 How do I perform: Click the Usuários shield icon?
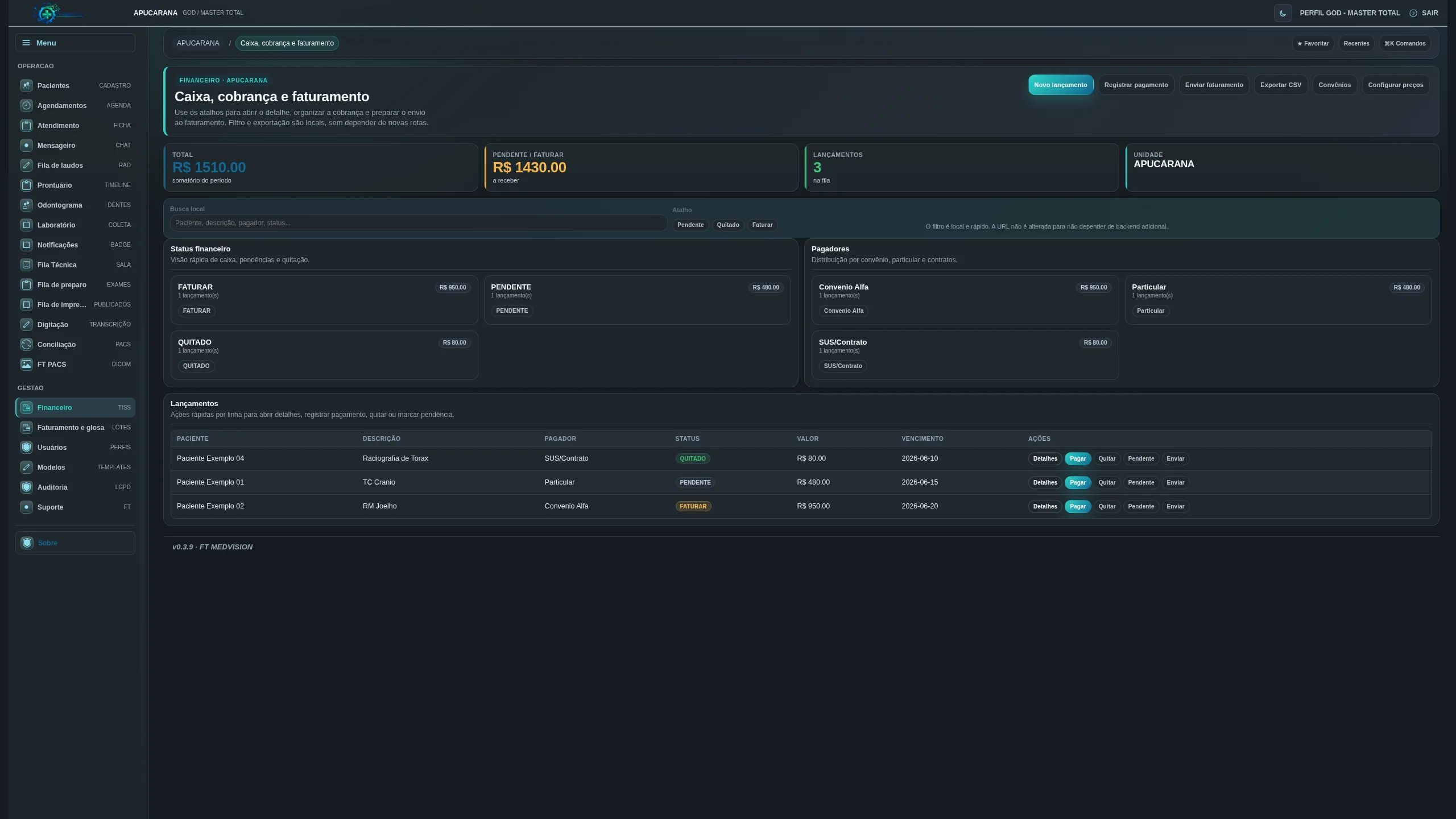(26, 447)
